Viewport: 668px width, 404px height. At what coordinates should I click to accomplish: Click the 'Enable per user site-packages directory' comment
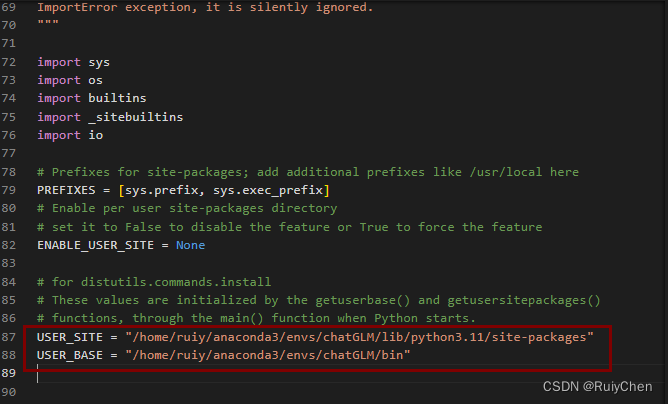(x=187, y=208)
